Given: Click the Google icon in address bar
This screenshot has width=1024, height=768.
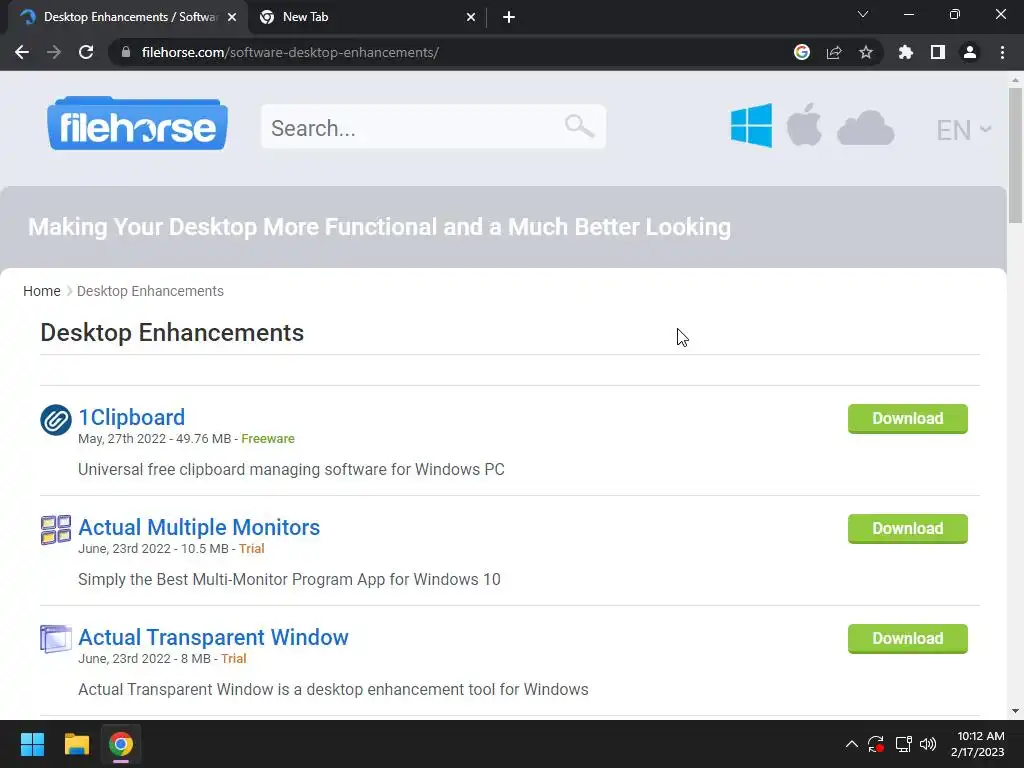Looking at the screenshot, I should click(802, 52).
